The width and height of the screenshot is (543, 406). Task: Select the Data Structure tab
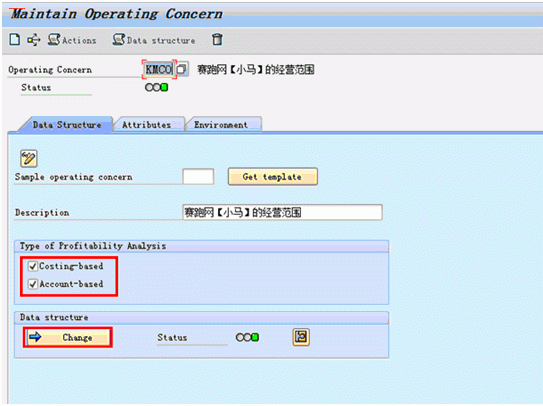tap(66, 124)
